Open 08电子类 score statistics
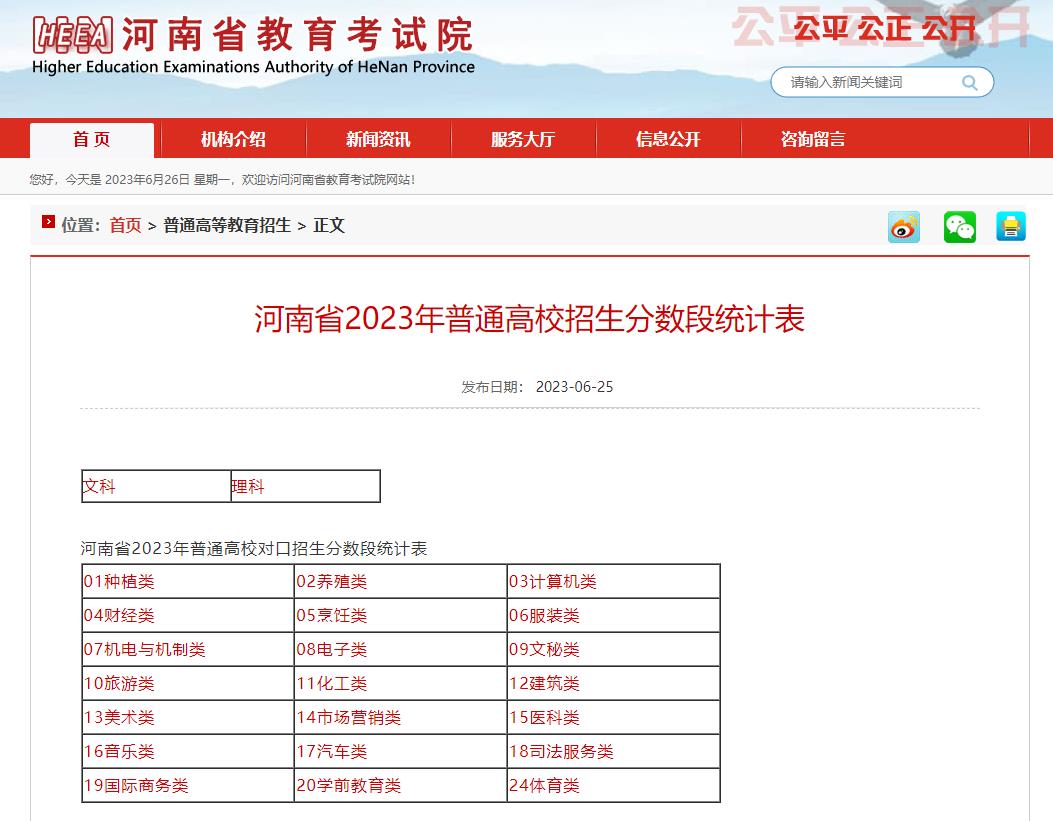 332,649
